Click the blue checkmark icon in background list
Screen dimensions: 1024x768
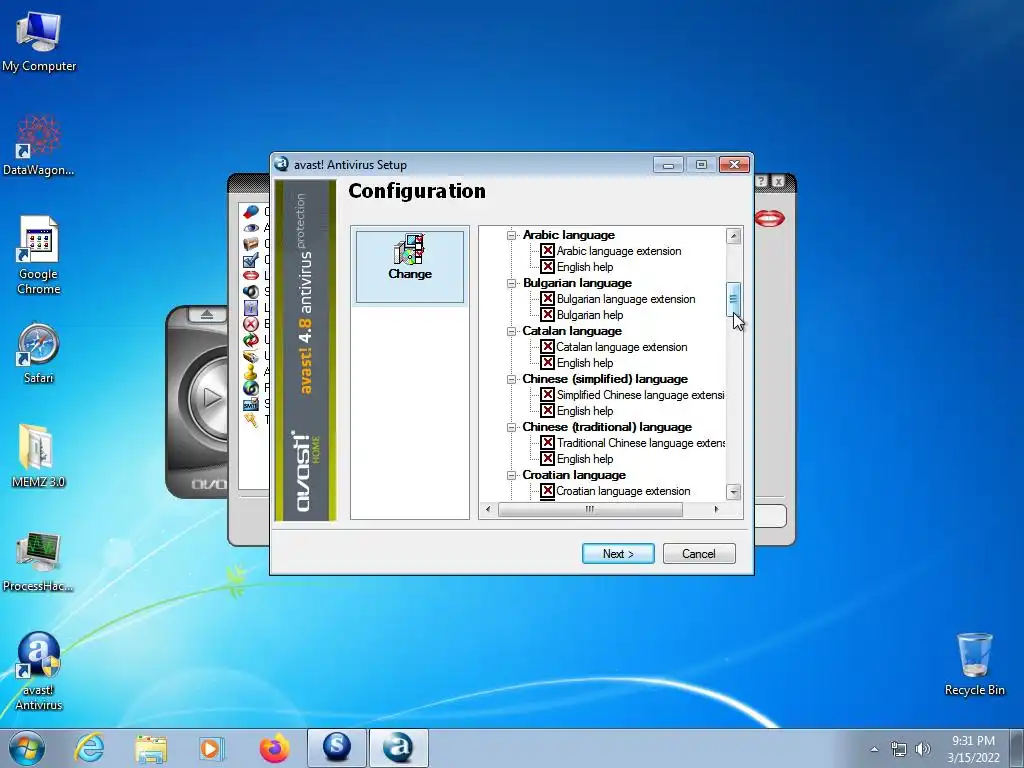coord(251,260)
